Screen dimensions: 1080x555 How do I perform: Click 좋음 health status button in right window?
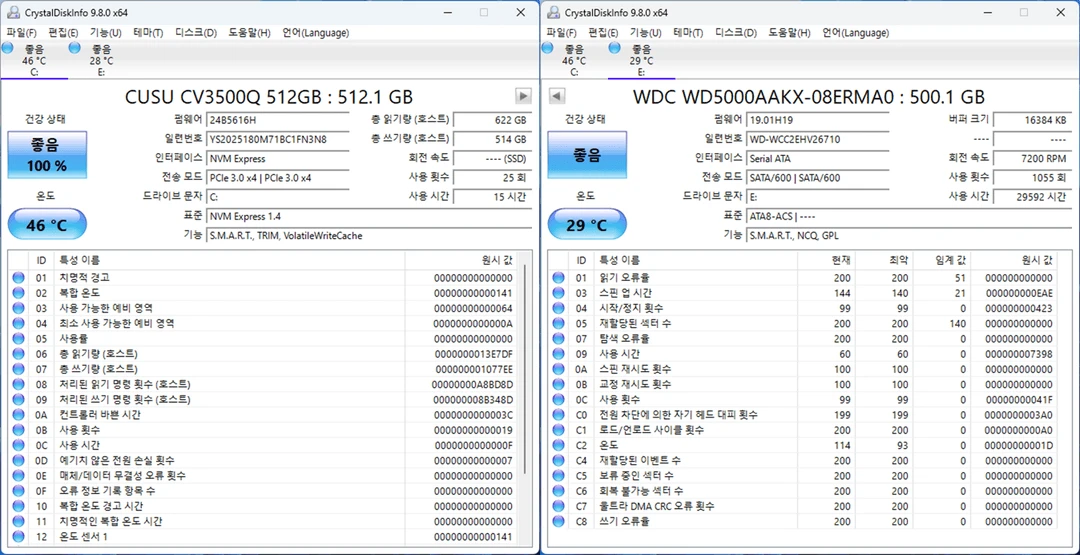(588, 154)
